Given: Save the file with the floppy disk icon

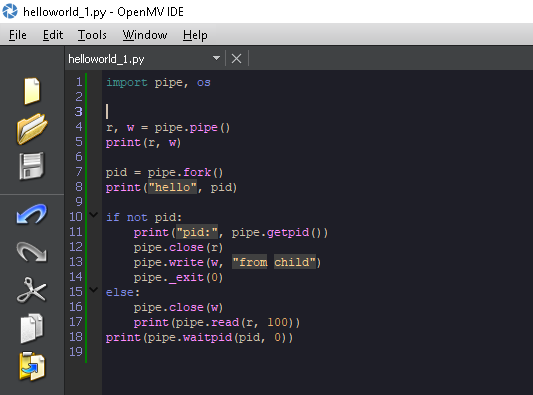Looking at the screenshot, I should click(x=32, y=166).
